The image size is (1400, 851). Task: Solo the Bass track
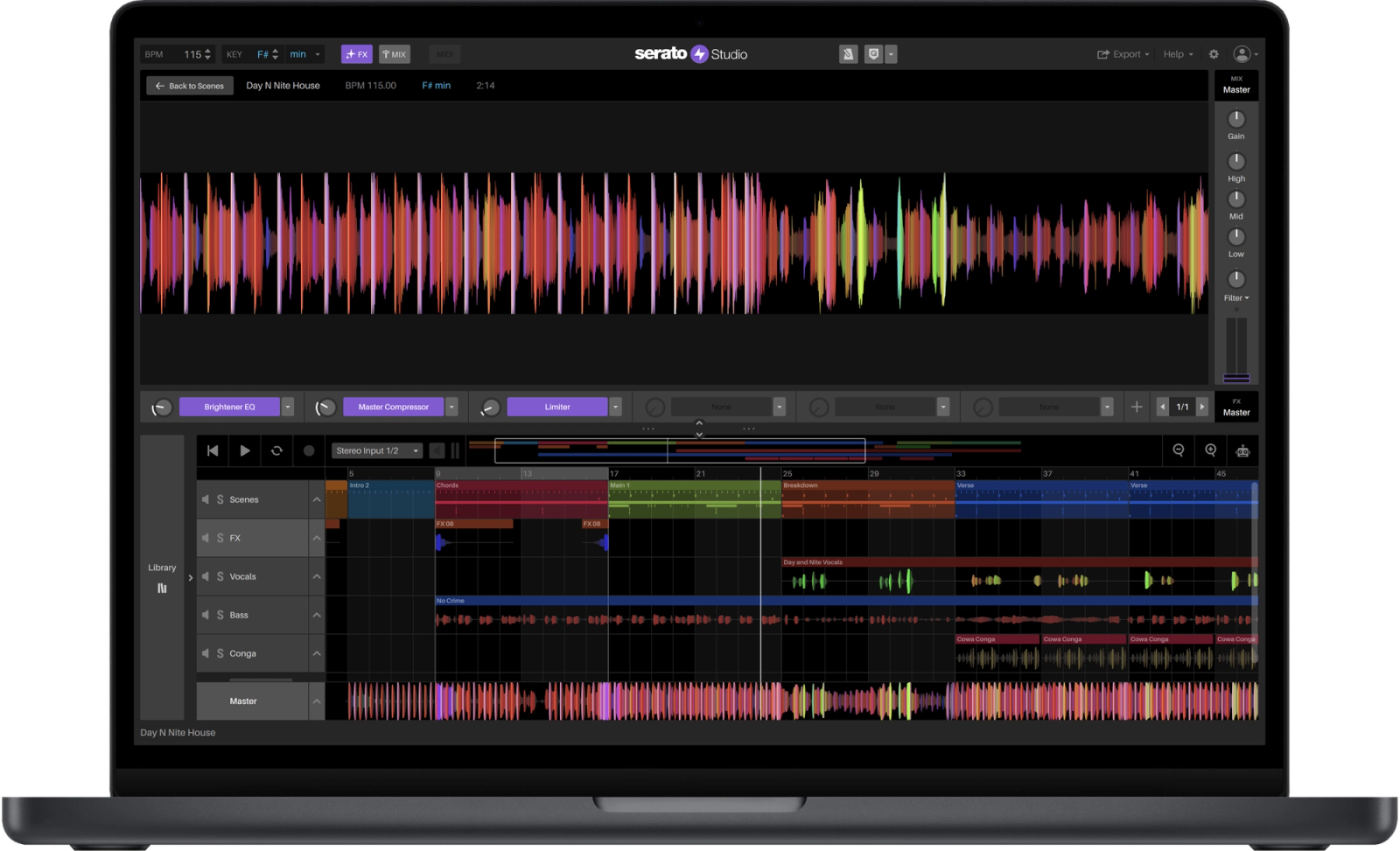point(220,615)
